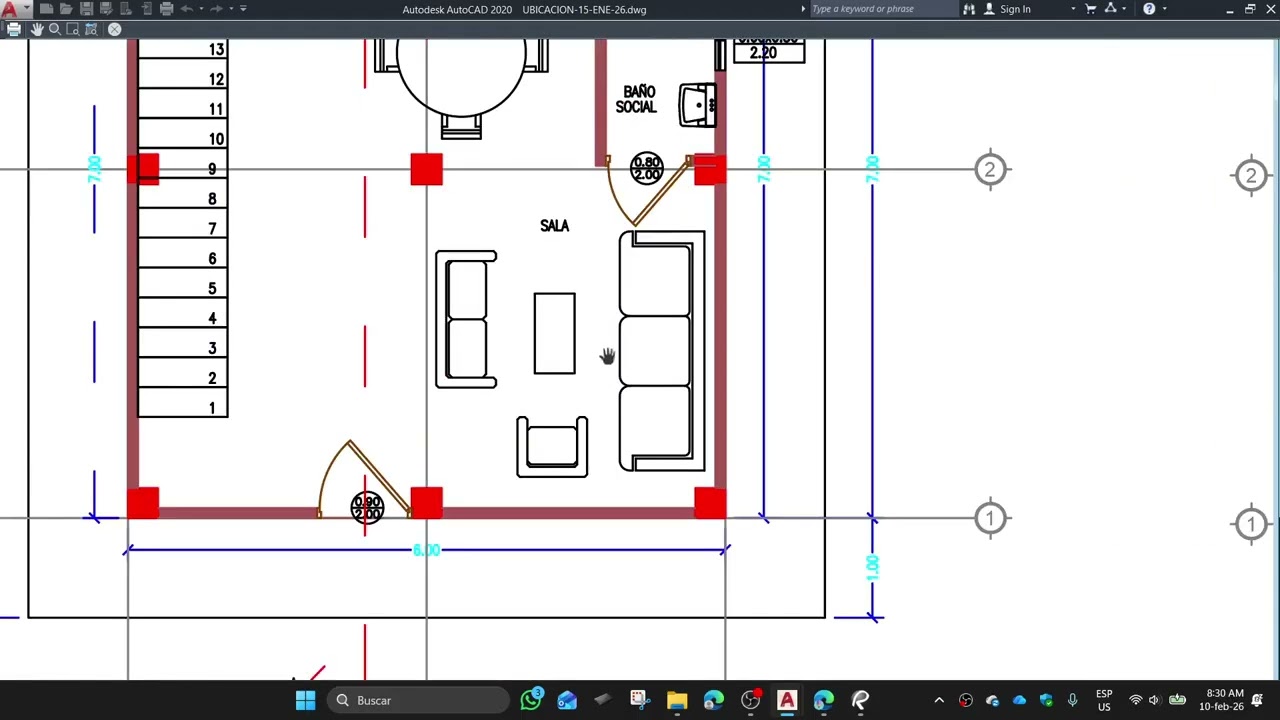Click the 6.00 horizontal dimension text
1280x720 pixels.
point(426,550)
